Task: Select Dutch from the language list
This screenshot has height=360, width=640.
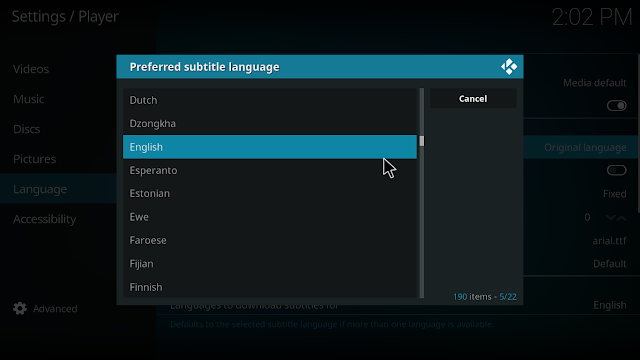Action: pos(270,100)
